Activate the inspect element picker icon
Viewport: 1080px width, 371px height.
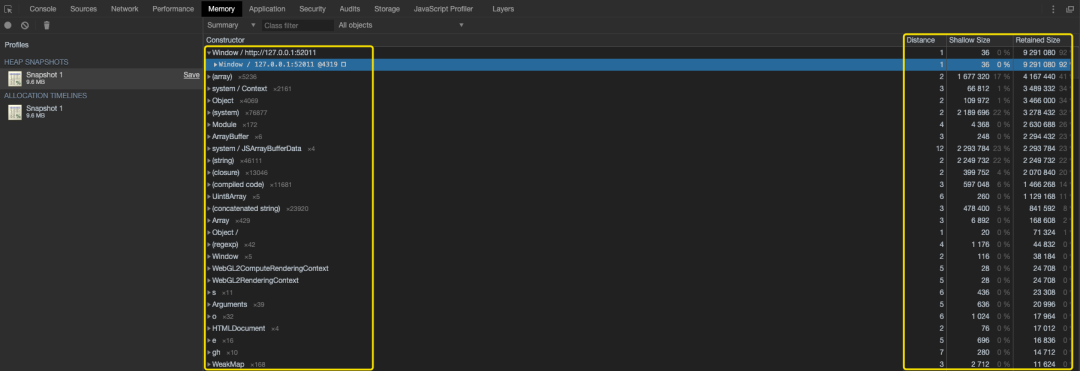8,9
